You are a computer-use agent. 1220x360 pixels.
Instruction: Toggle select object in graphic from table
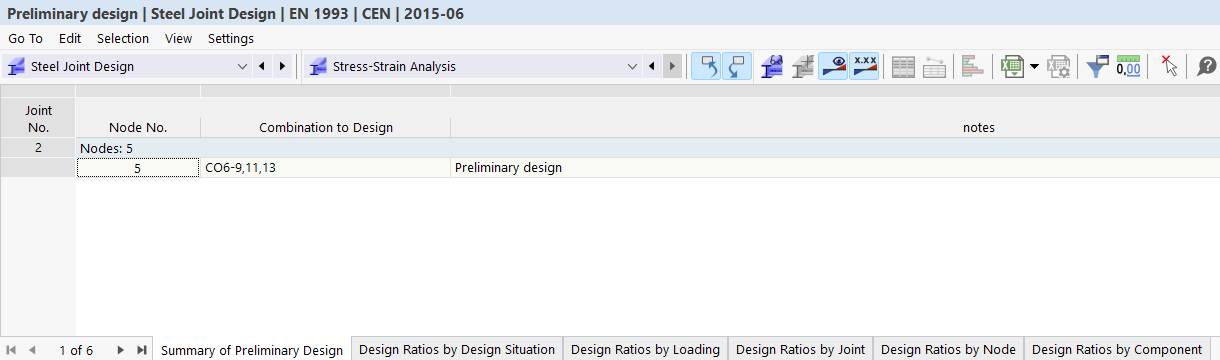tap(706, 67)
